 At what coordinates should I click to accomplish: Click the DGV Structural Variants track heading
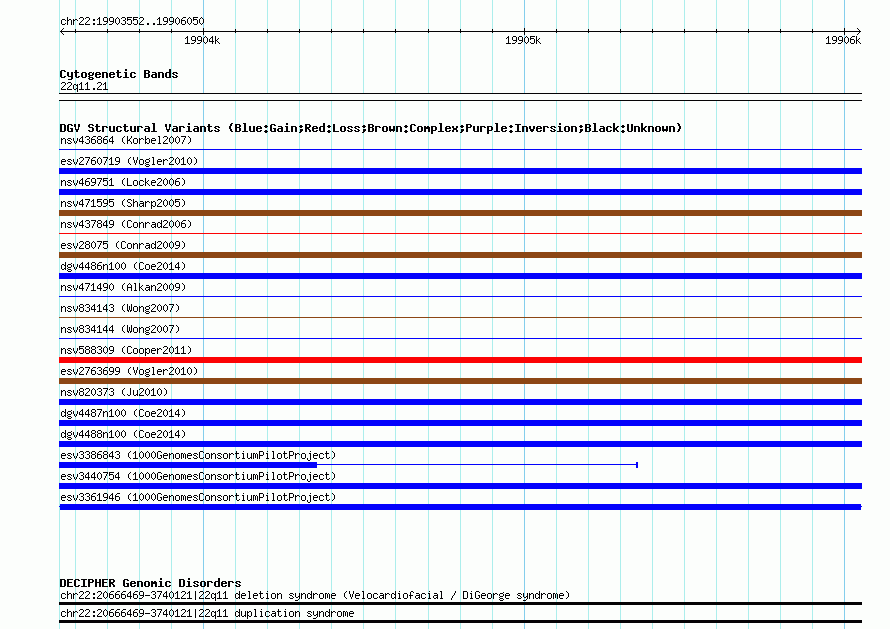370,128
